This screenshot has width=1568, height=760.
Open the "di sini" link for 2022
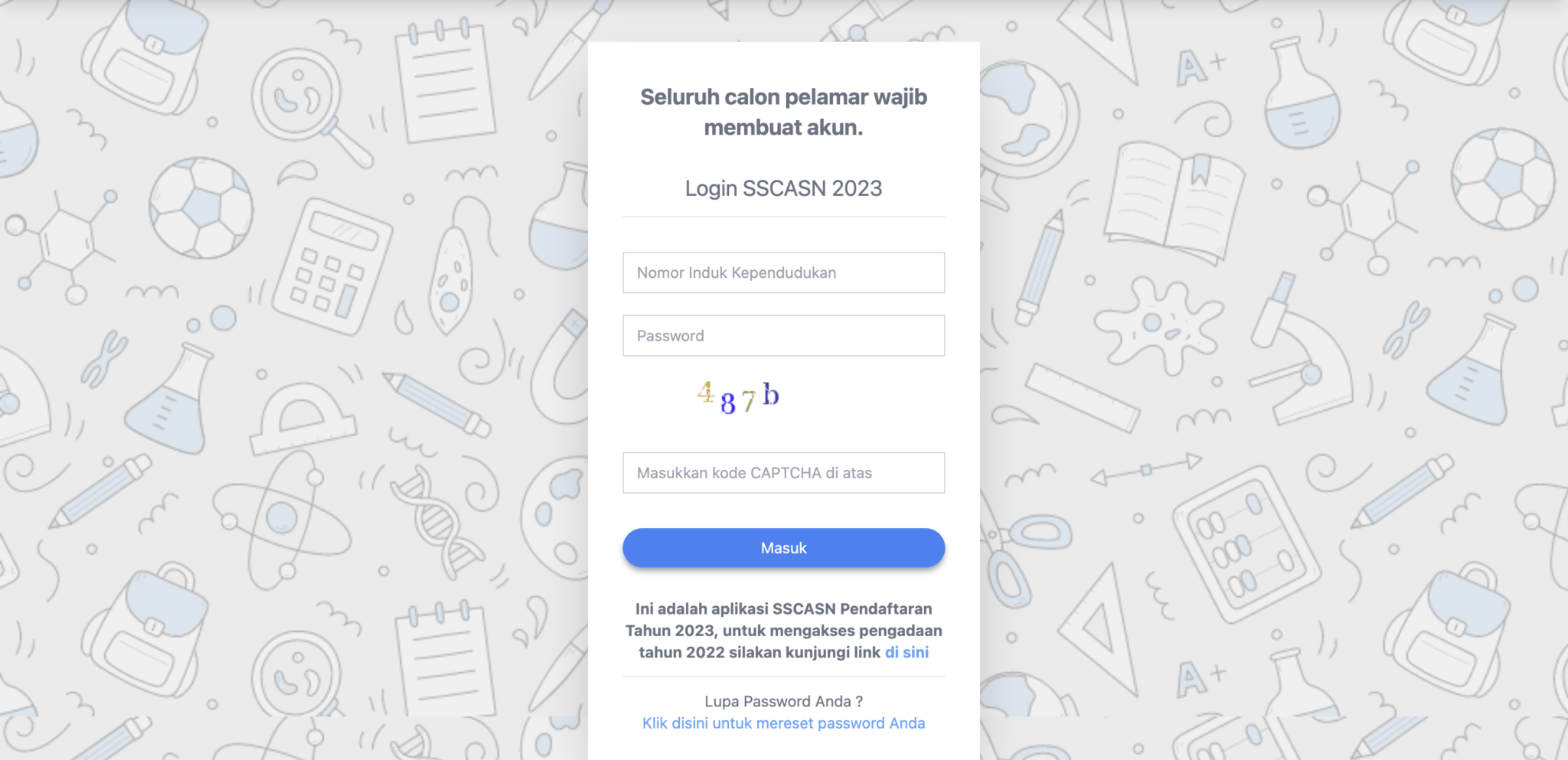(906, 653)
